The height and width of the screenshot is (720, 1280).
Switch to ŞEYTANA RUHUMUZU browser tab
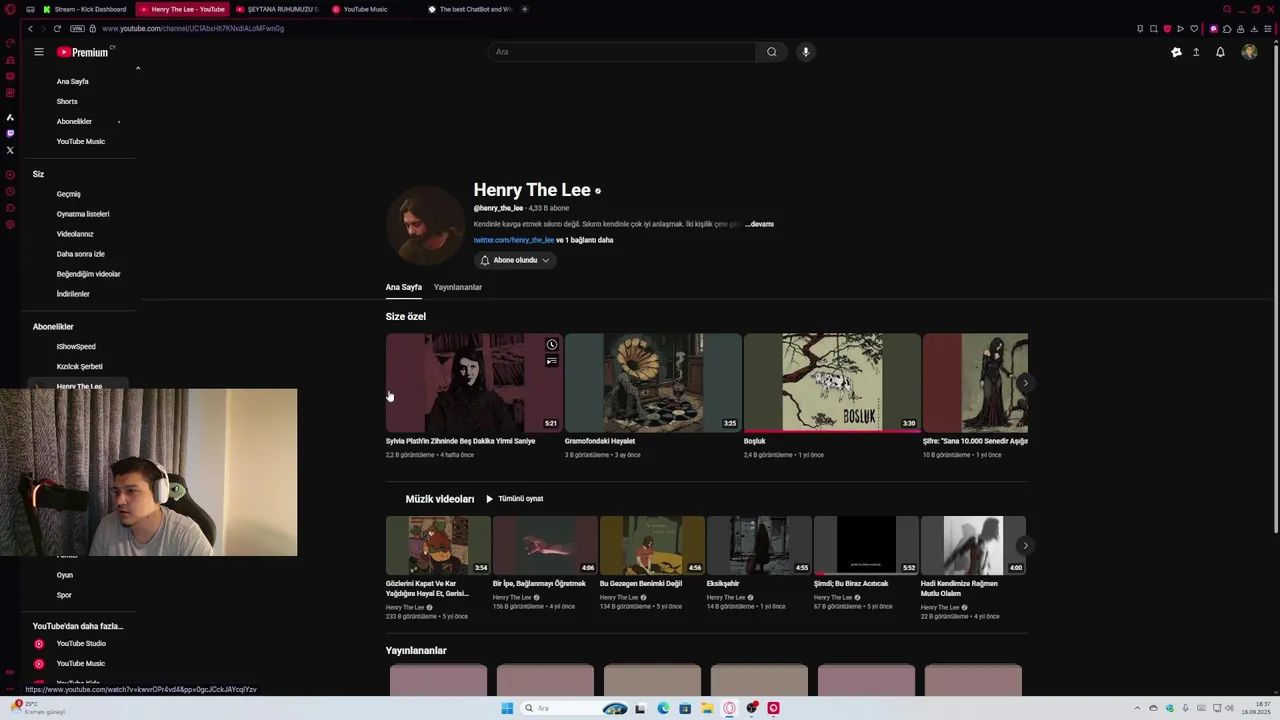pyautogui.click(x=277, y=9)
